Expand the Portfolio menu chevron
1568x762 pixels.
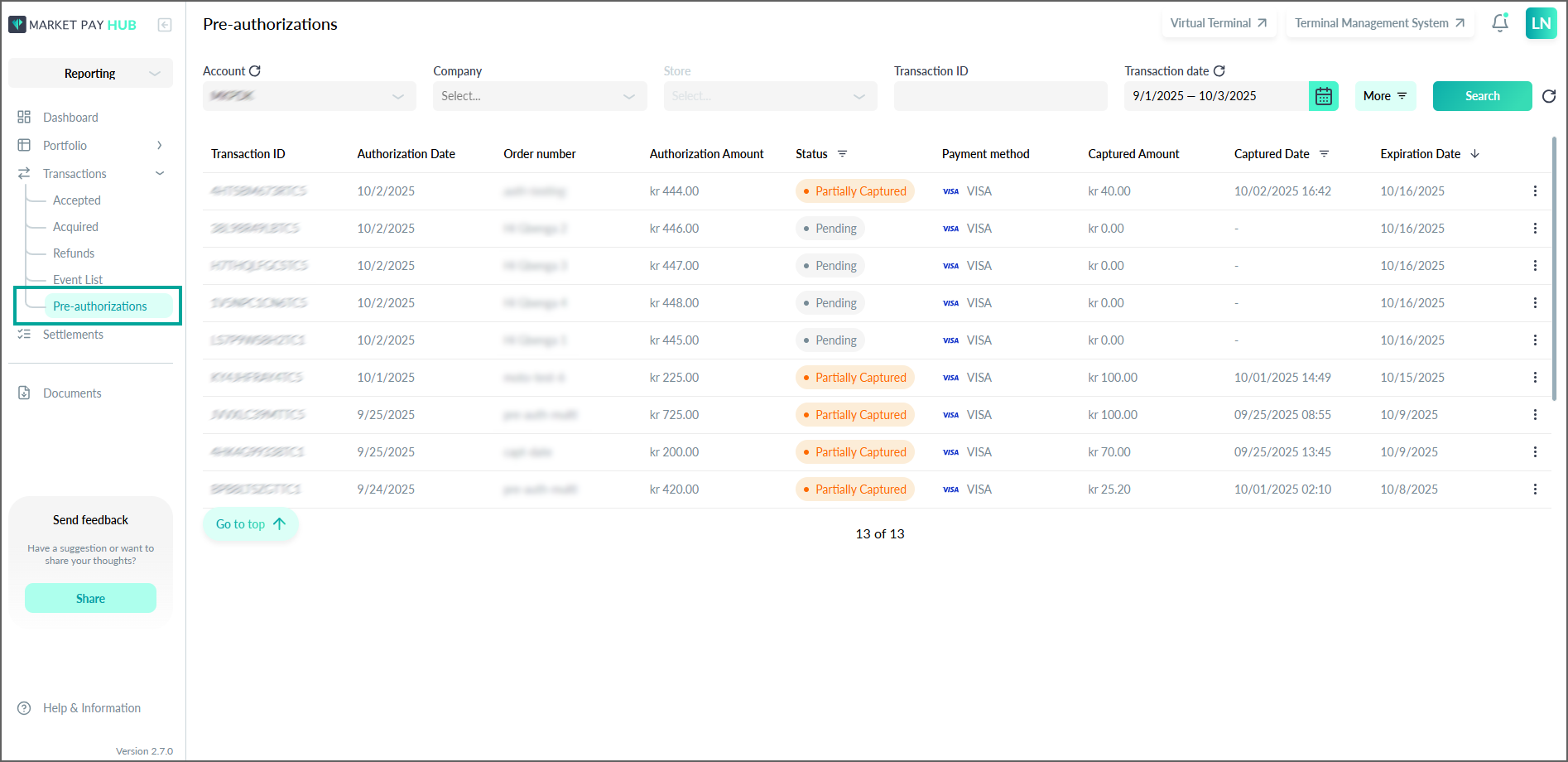coord(160,146)
